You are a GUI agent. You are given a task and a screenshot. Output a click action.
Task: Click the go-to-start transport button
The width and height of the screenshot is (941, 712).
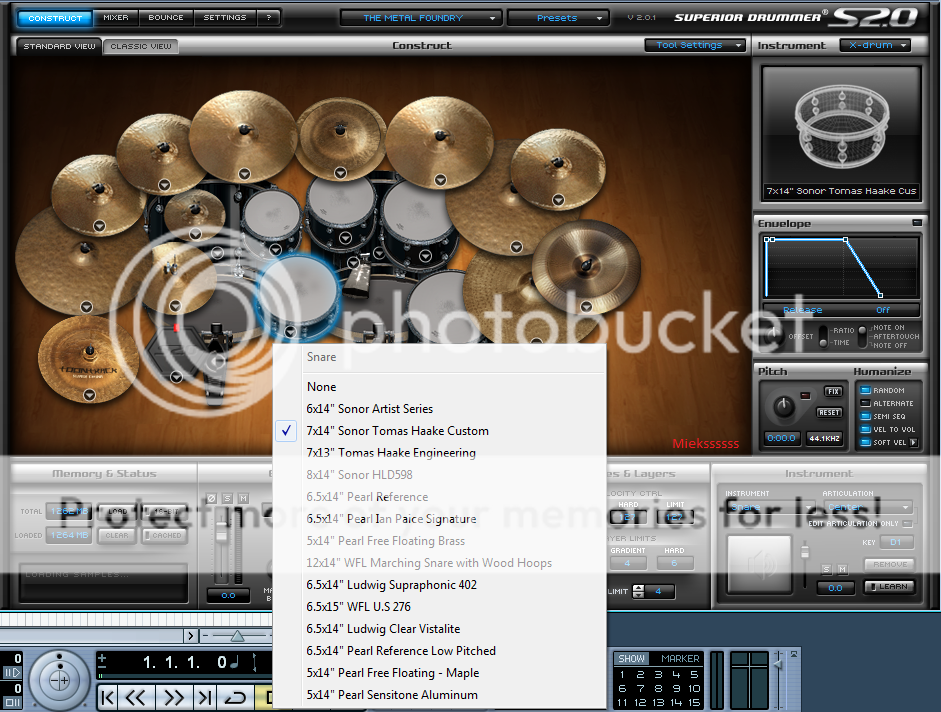[107, 697]
